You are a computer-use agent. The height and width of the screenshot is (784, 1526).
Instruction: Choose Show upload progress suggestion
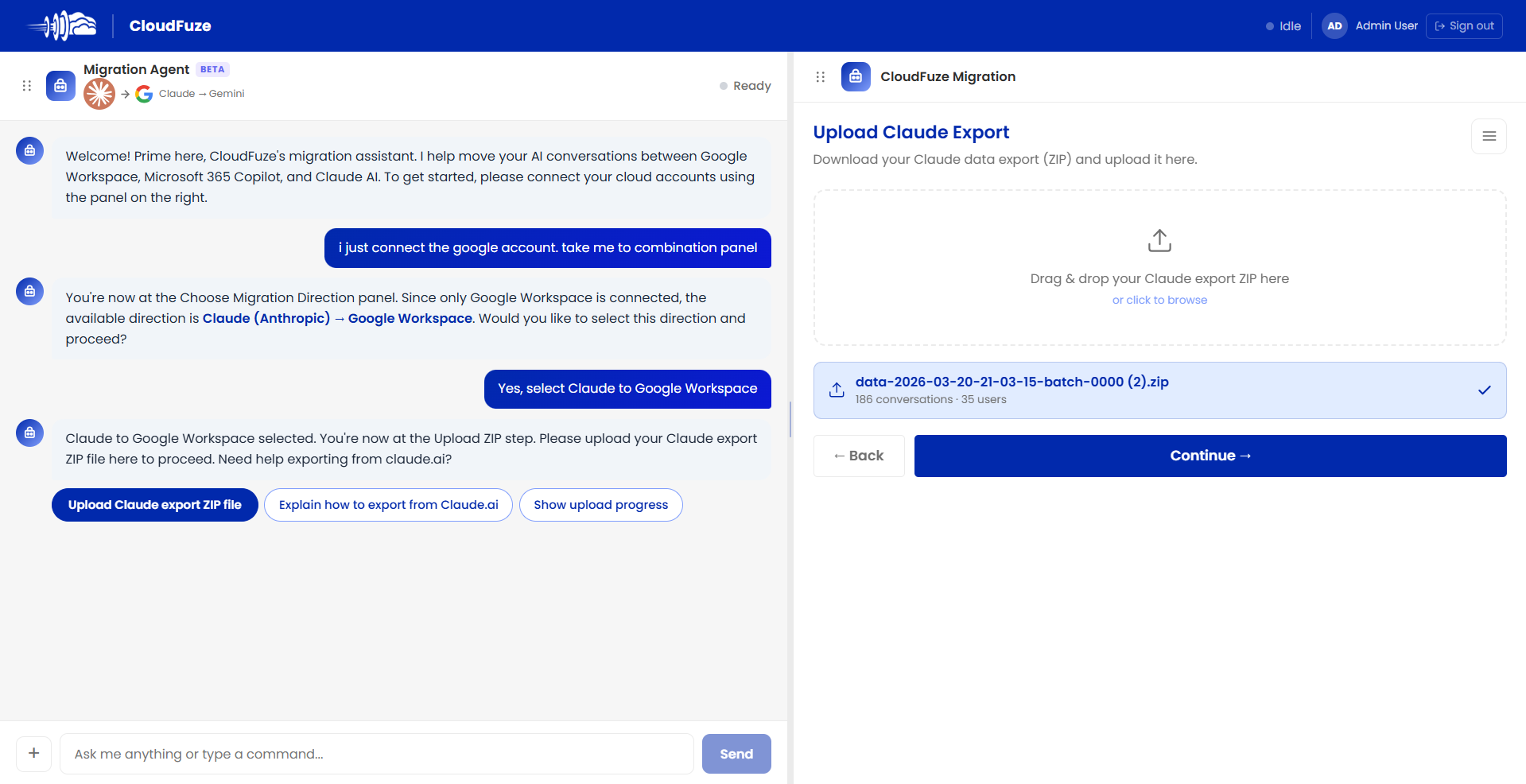coord(600,505)
